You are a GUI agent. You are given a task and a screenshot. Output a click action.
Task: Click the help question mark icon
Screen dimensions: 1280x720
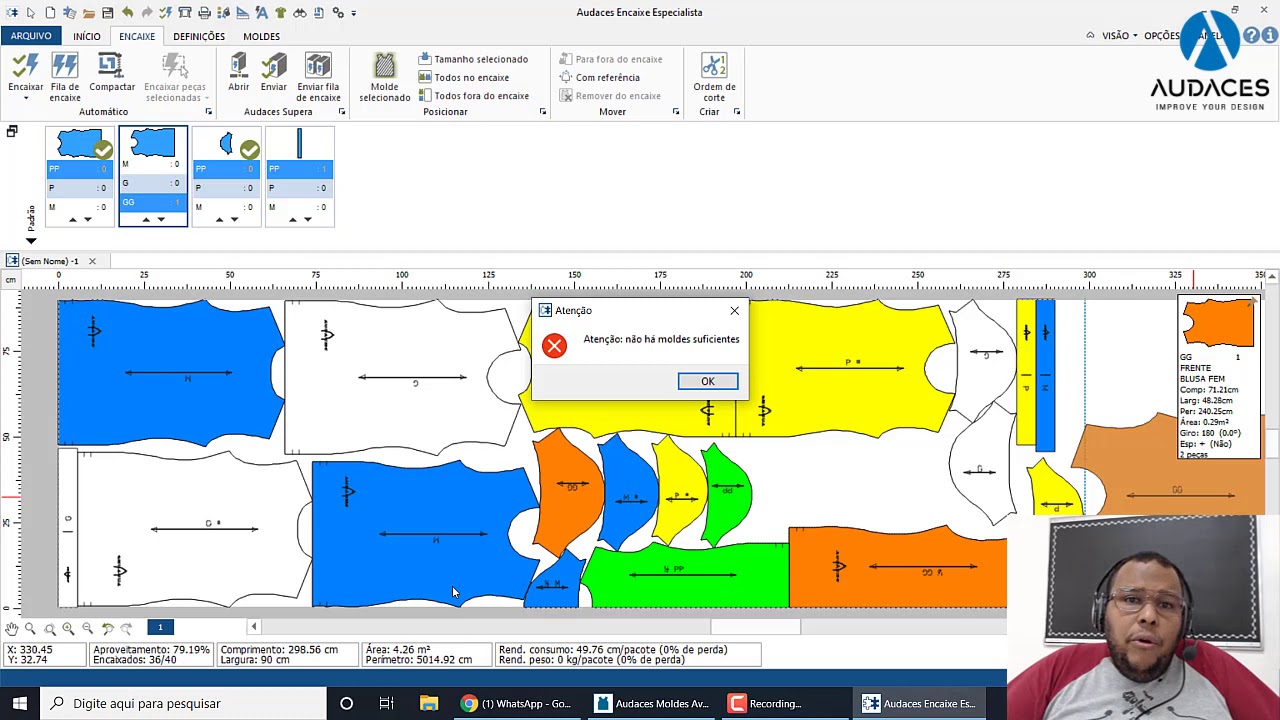pyautogui.click(x=1251, y=36)
